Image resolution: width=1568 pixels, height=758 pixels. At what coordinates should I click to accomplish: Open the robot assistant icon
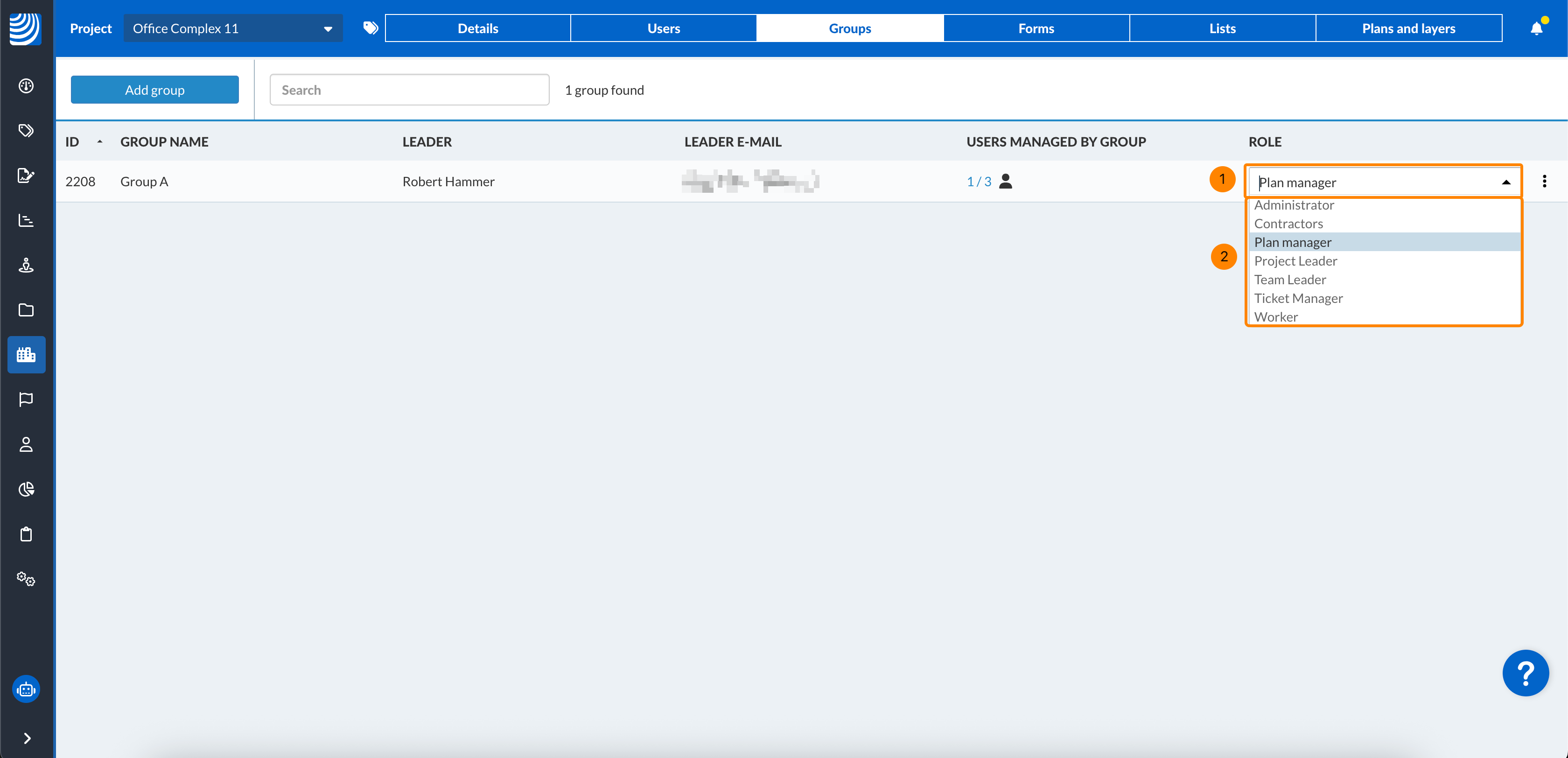click(26, 689)
